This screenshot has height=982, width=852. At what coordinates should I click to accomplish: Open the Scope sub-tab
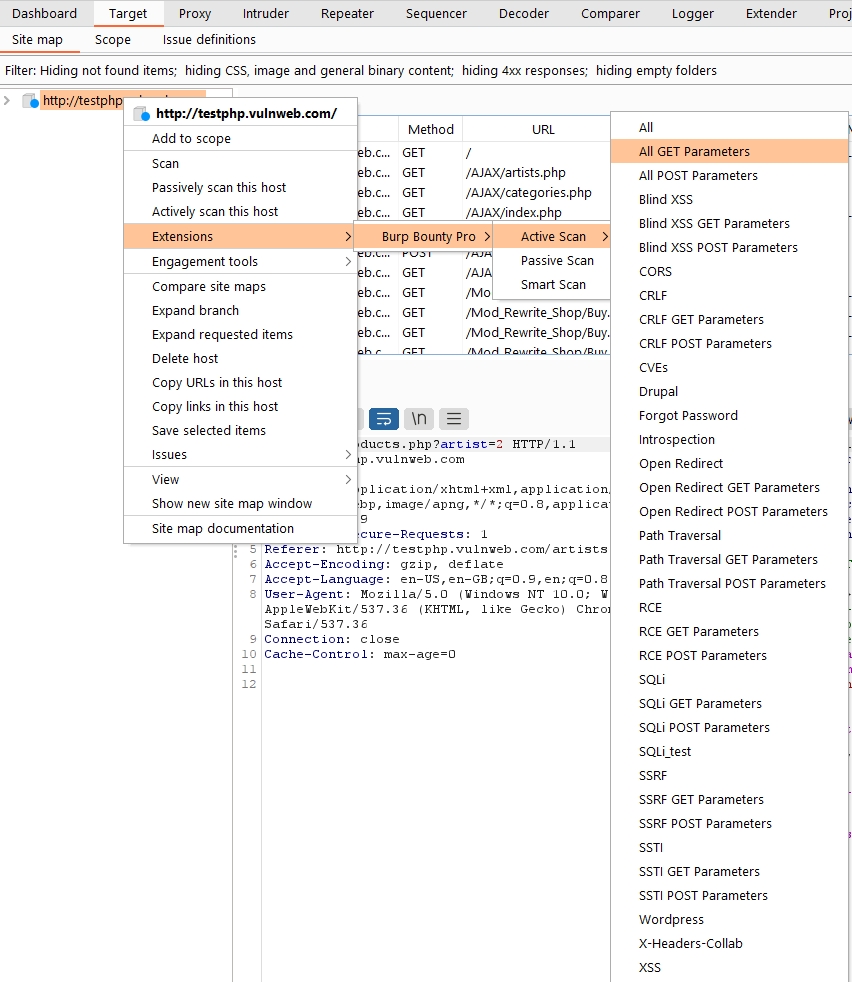click(x=113, y=40)
